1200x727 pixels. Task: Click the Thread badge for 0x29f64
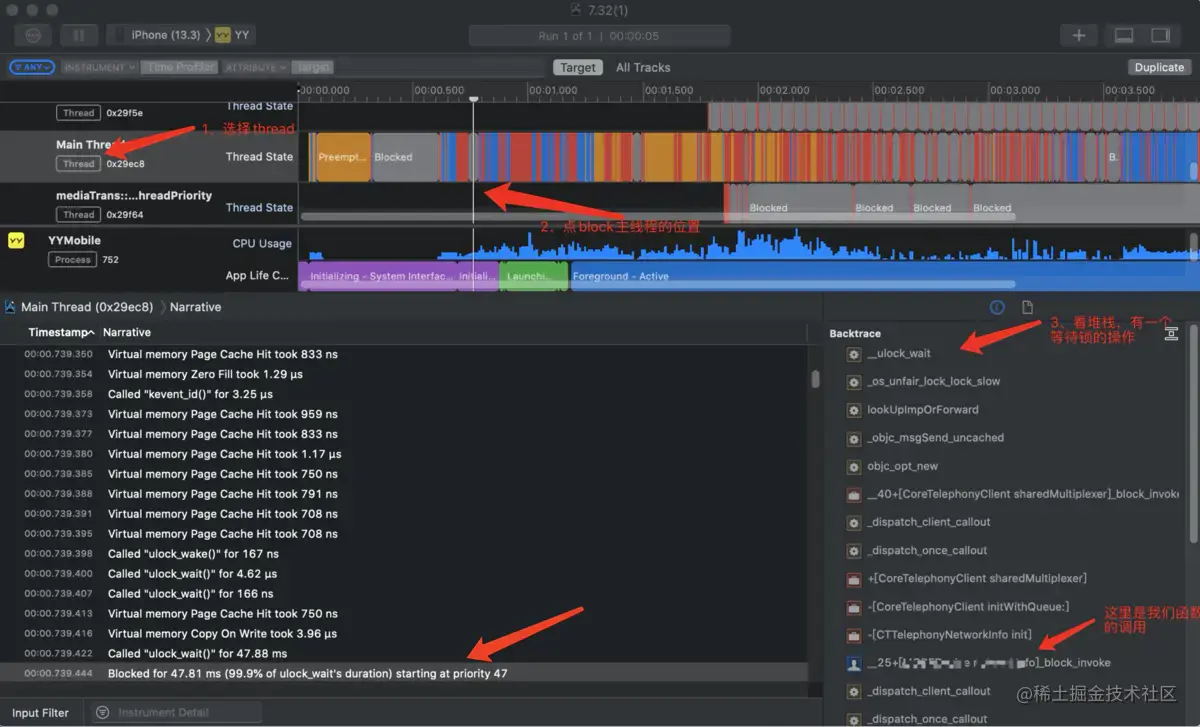click(78, 214)
